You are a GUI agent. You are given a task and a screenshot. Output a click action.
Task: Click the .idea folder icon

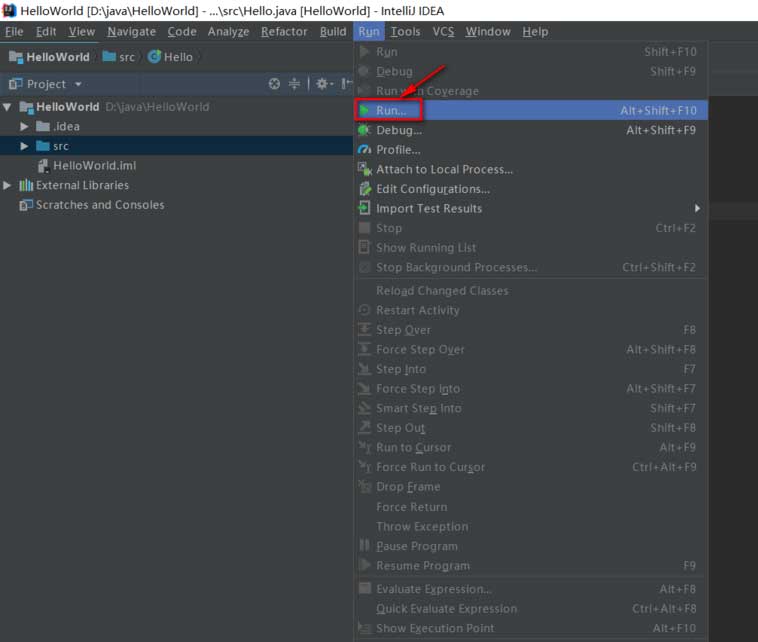(x=43, y=127)
